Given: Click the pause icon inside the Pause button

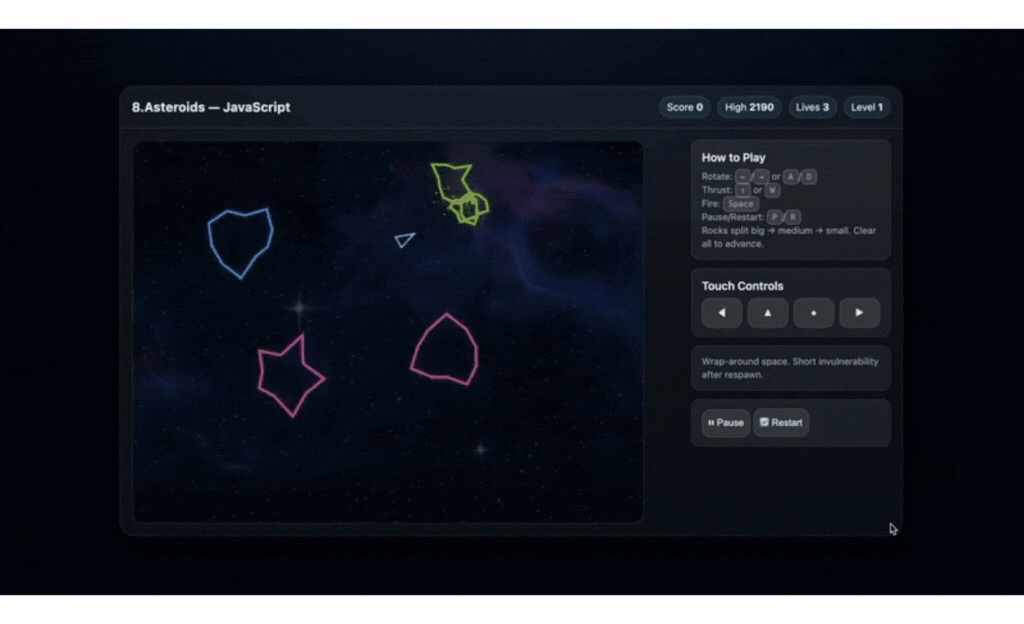Looking at the screenshot, I should [711, 422].
